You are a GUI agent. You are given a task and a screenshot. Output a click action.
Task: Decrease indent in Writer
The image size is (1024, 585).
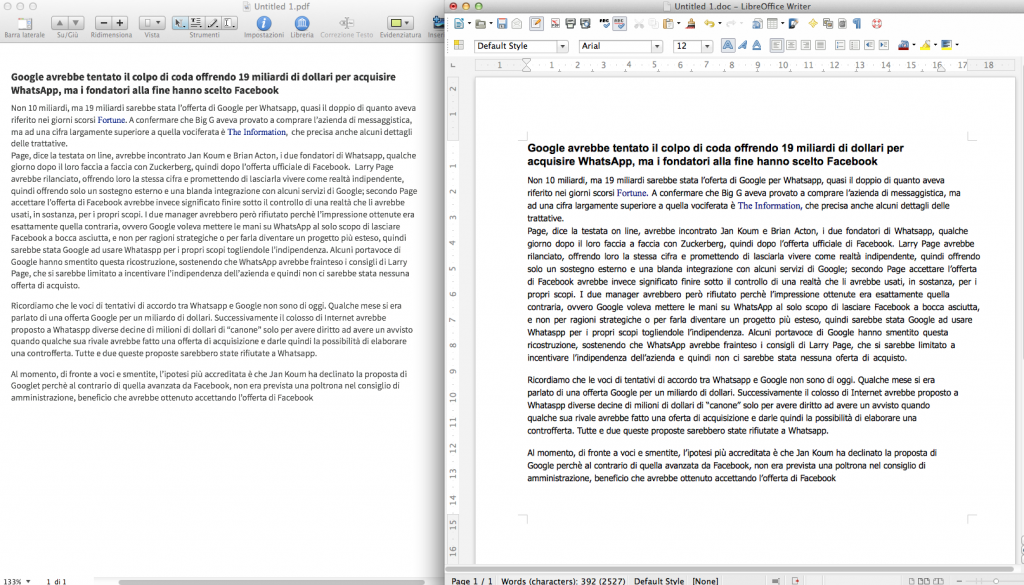[x=869, y=45]
